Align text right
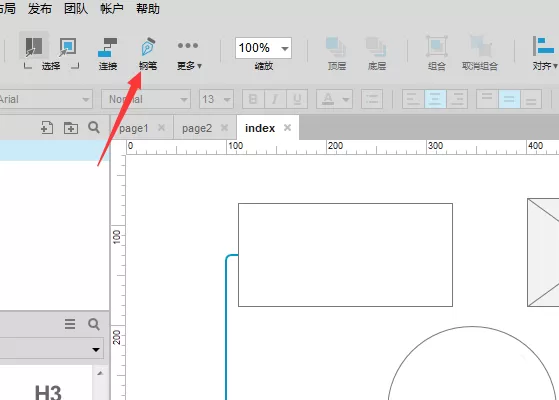This screenshot has height=400, width=559. (x=457, y=99)
